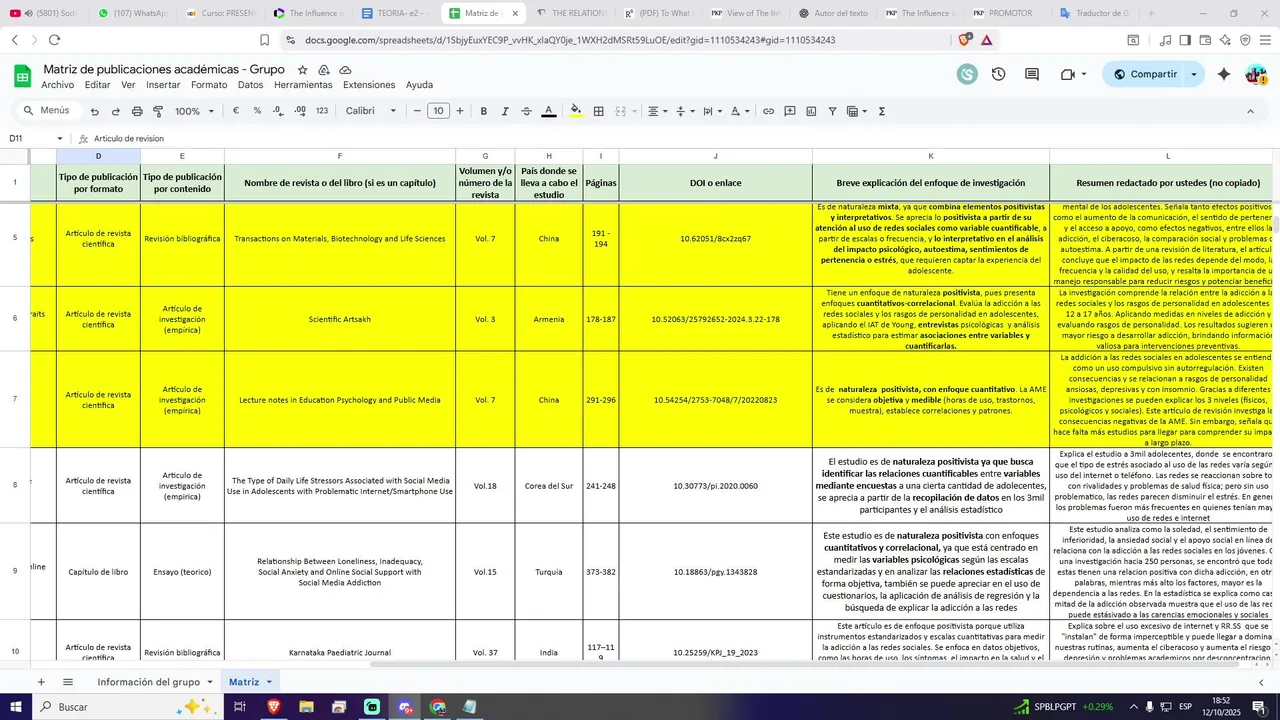
Task: Collapse the menus with the chevron at toolbar end
Action: click(x=1250, y=111)
